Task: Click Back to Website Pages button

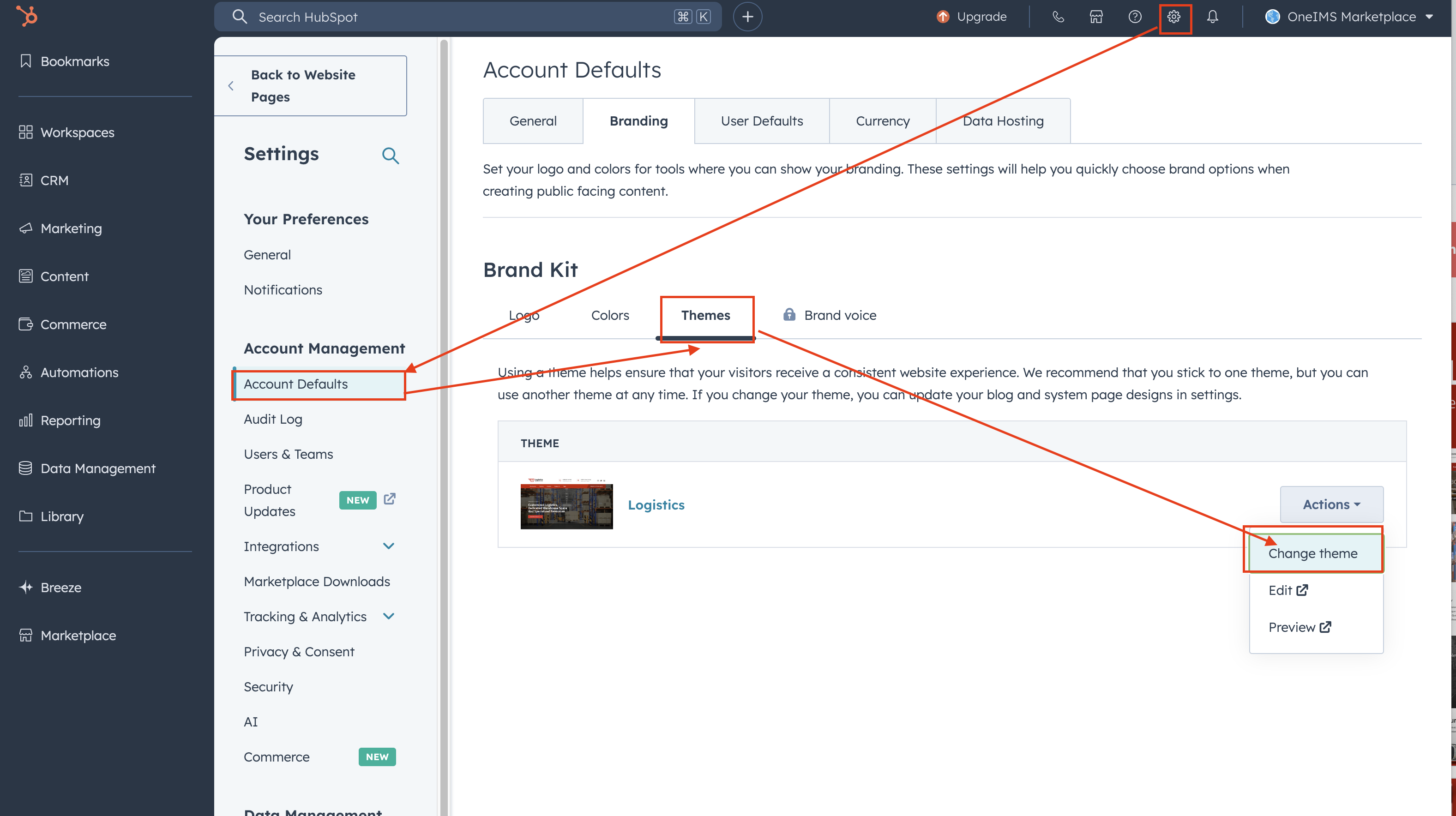Action: (x=310, y=86)
